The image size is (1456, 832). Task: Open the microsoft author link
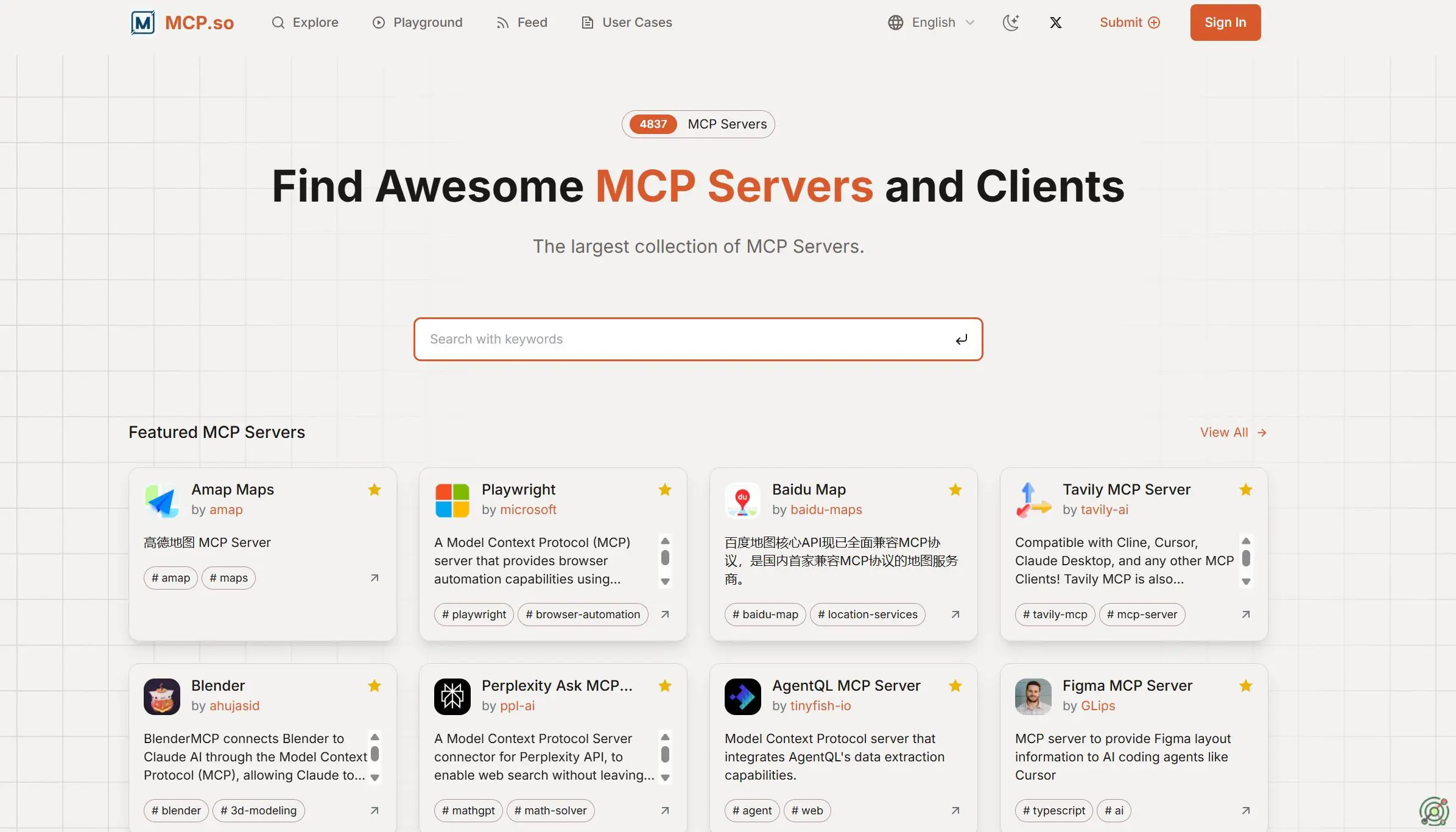(528, 510)
